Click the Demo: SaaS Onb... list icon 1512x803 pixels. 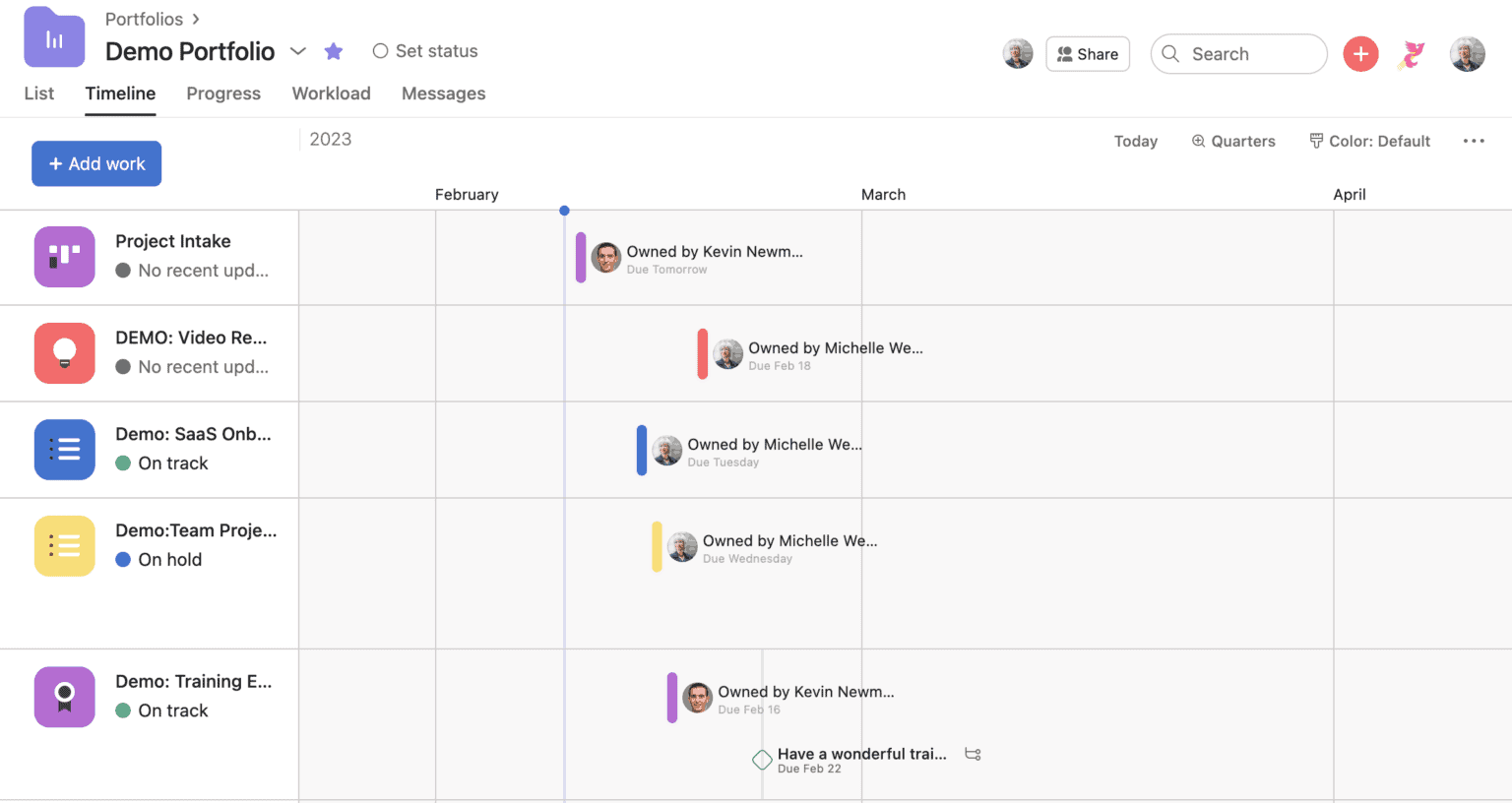point(65,450)
